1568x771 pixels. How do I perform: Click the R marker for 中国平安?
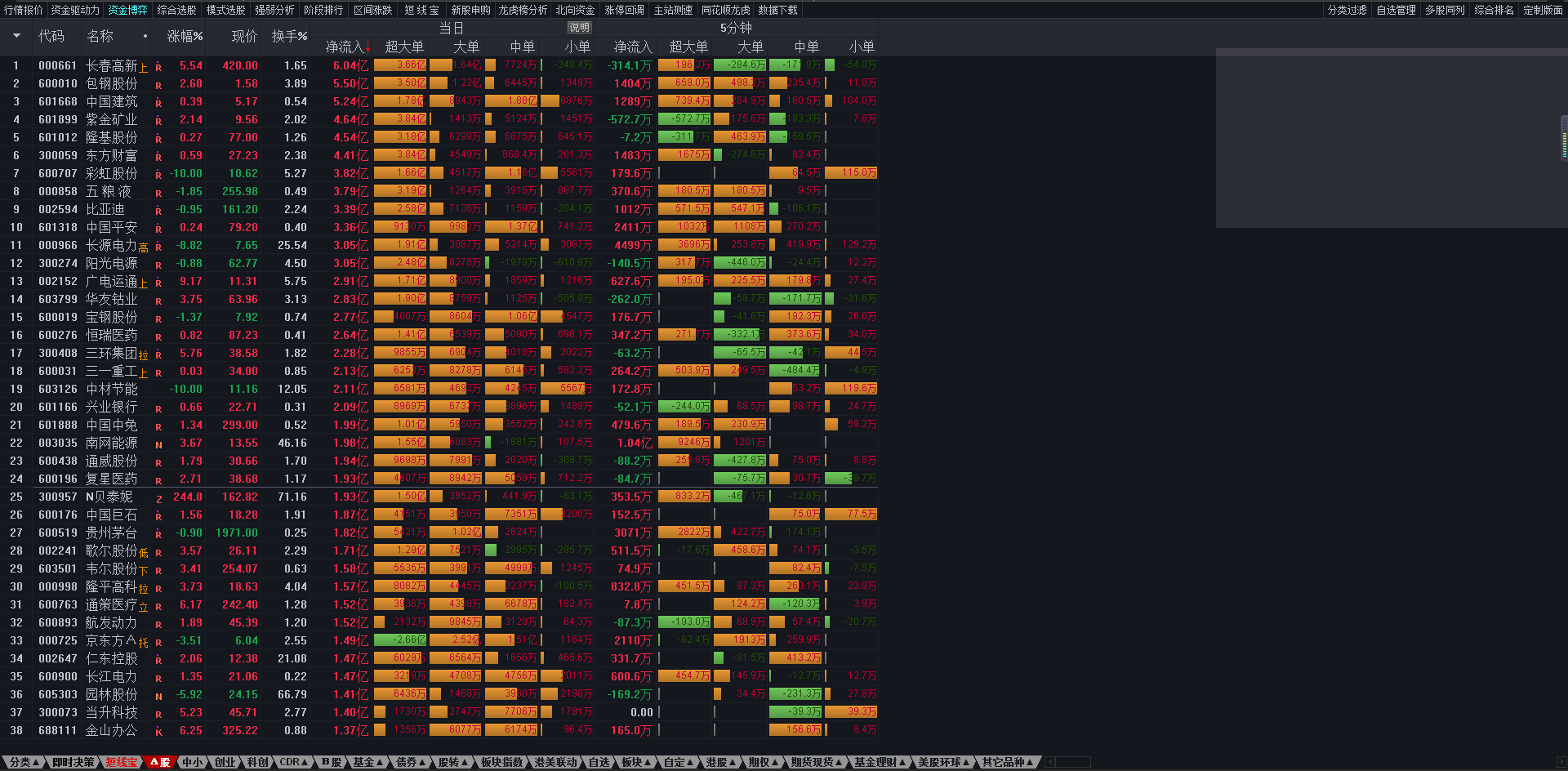(158, 229)
